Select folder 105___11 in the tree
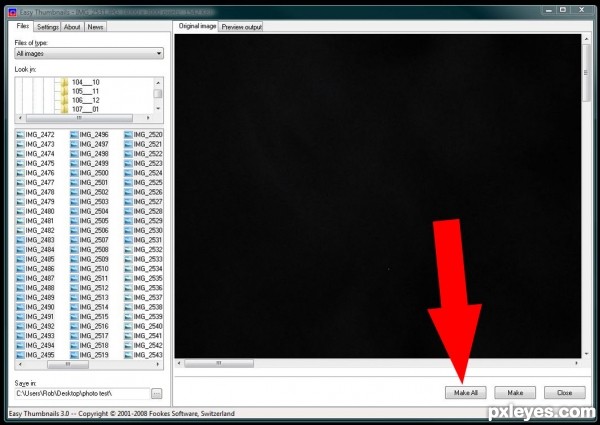Image resolution: width=600 pixels, height=425 pixels. (85, 91)
